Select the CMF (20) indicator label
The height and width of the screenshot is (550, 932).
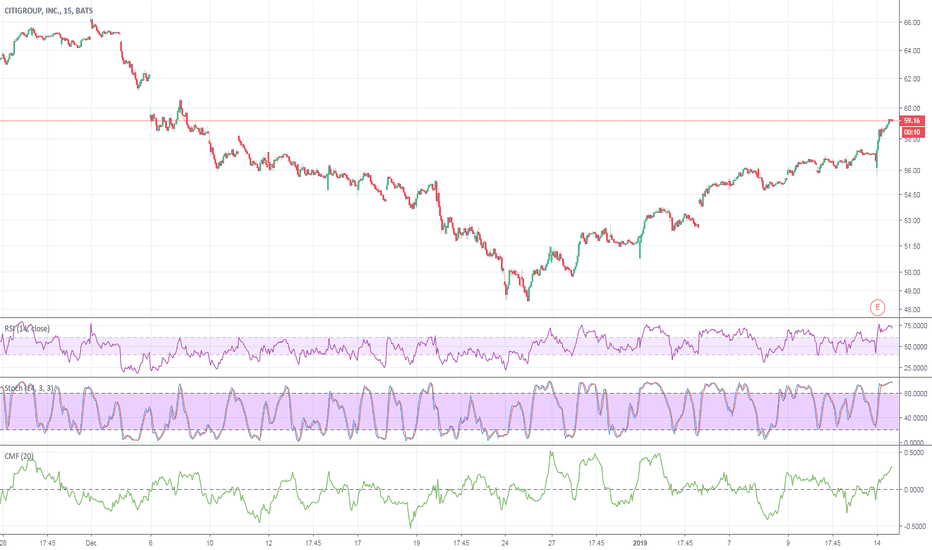point(19,456)
